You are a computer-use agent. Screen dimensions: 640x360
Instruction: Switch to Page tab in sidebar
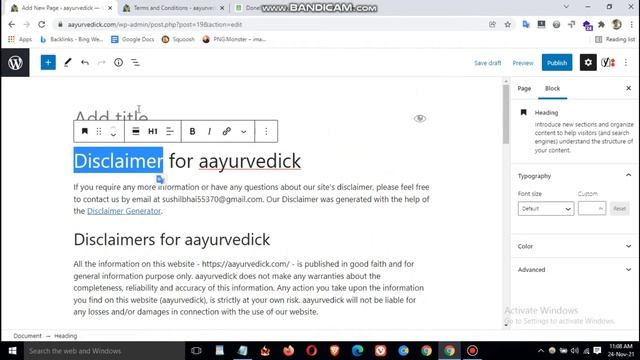click(524, 88)
